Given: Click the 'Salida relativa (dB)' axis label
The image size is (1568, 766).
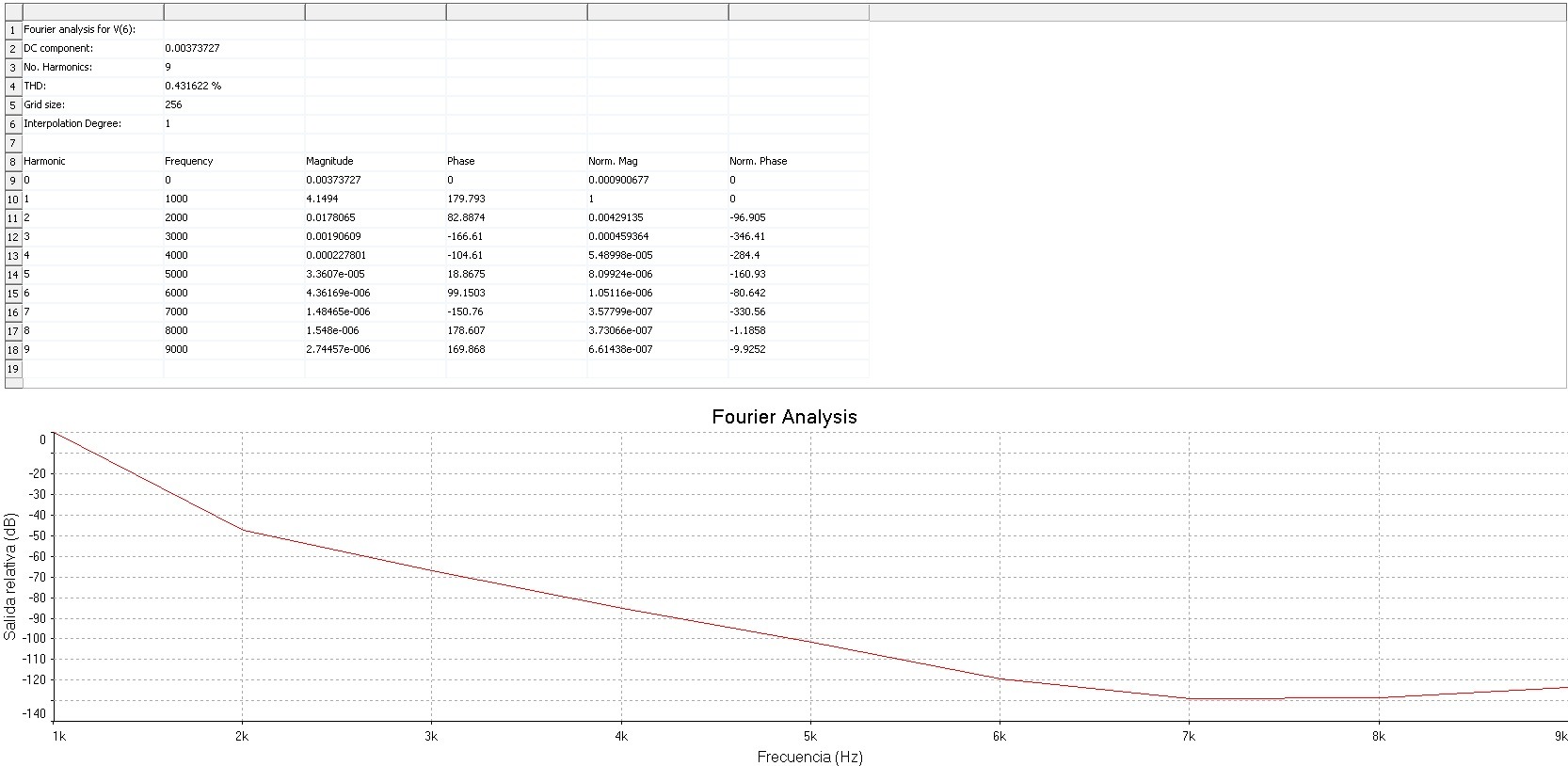Looking at the screenshot, I should click(9, 577).
